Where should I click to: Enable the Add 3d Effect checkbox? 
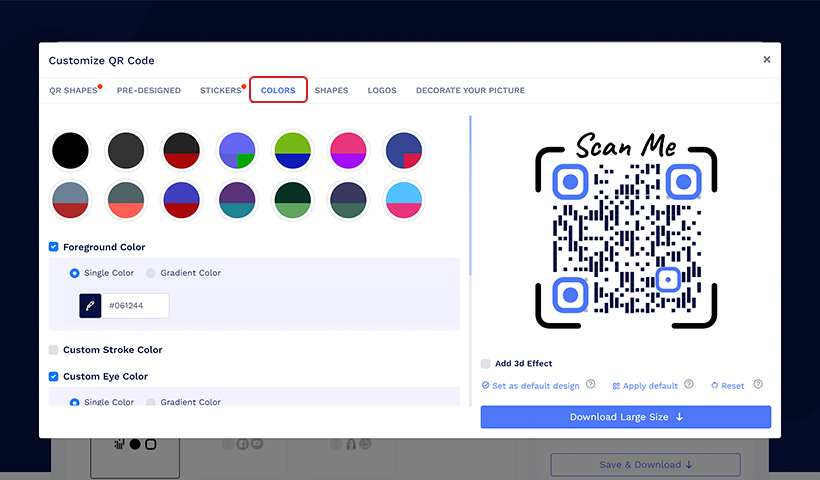click(485, 363)
